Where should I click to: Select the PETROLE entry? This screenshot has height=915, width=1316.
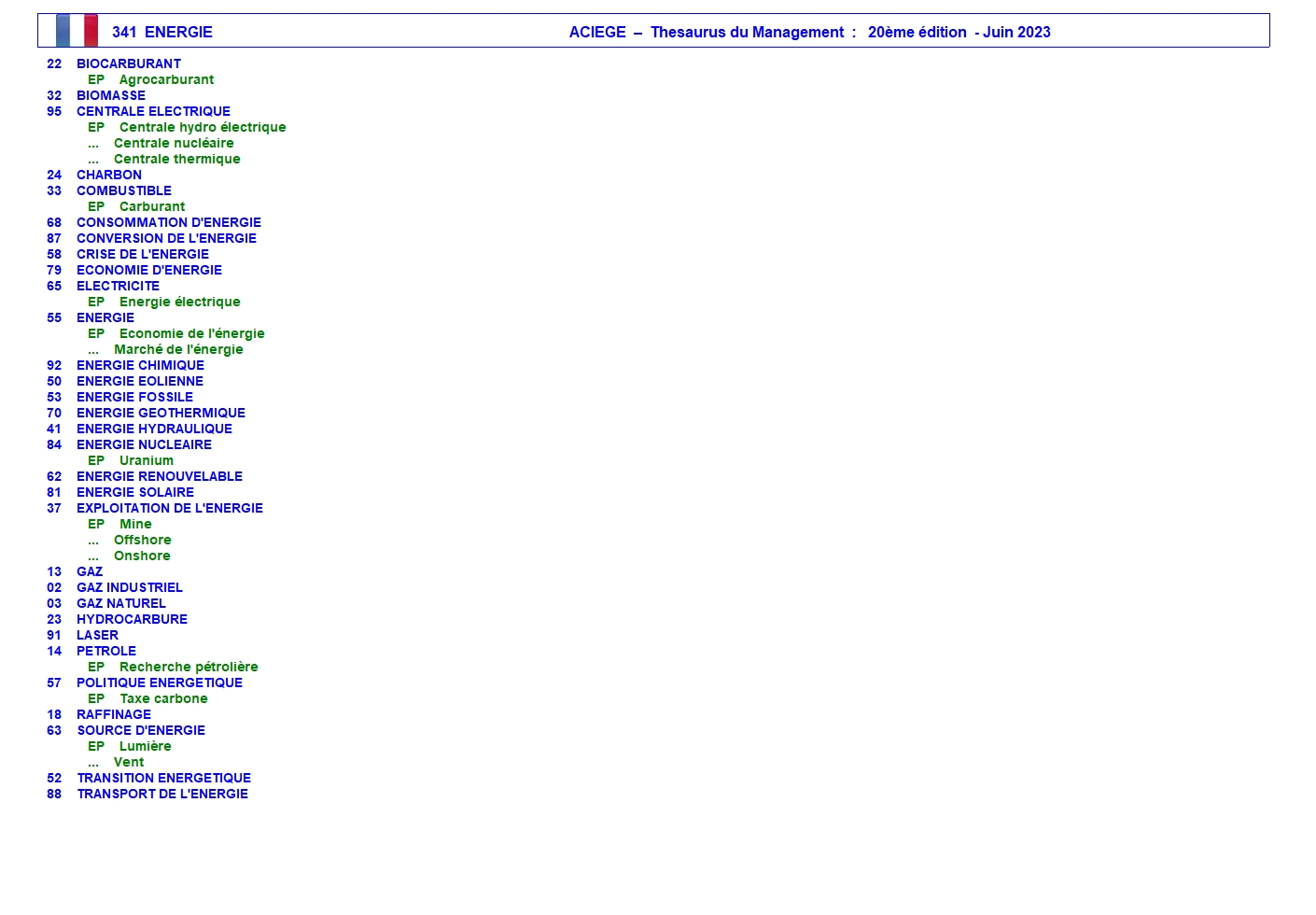[x=105, y=651]
